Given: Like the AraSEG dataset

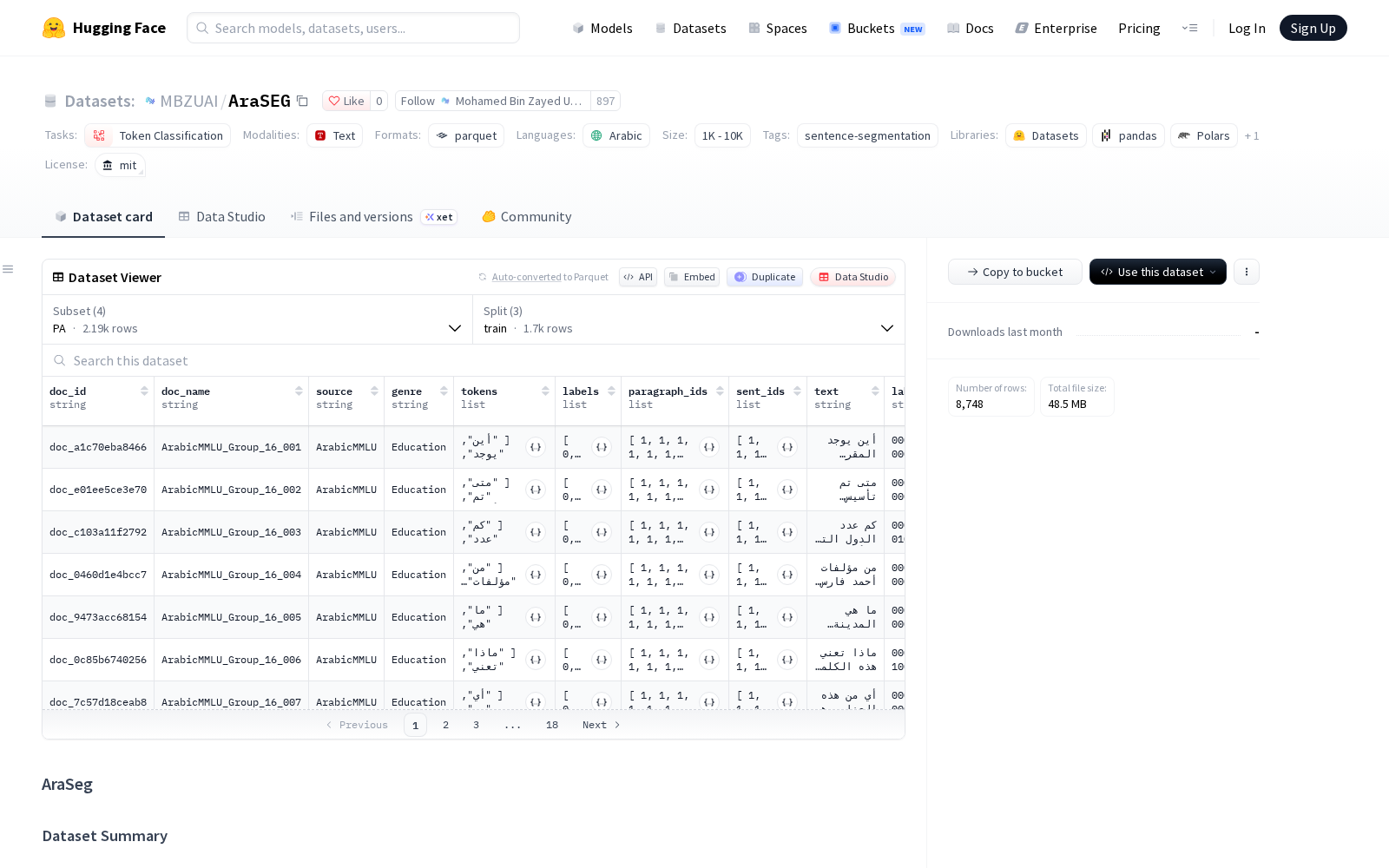Looking at the screenshot, I should pos(346,101).
